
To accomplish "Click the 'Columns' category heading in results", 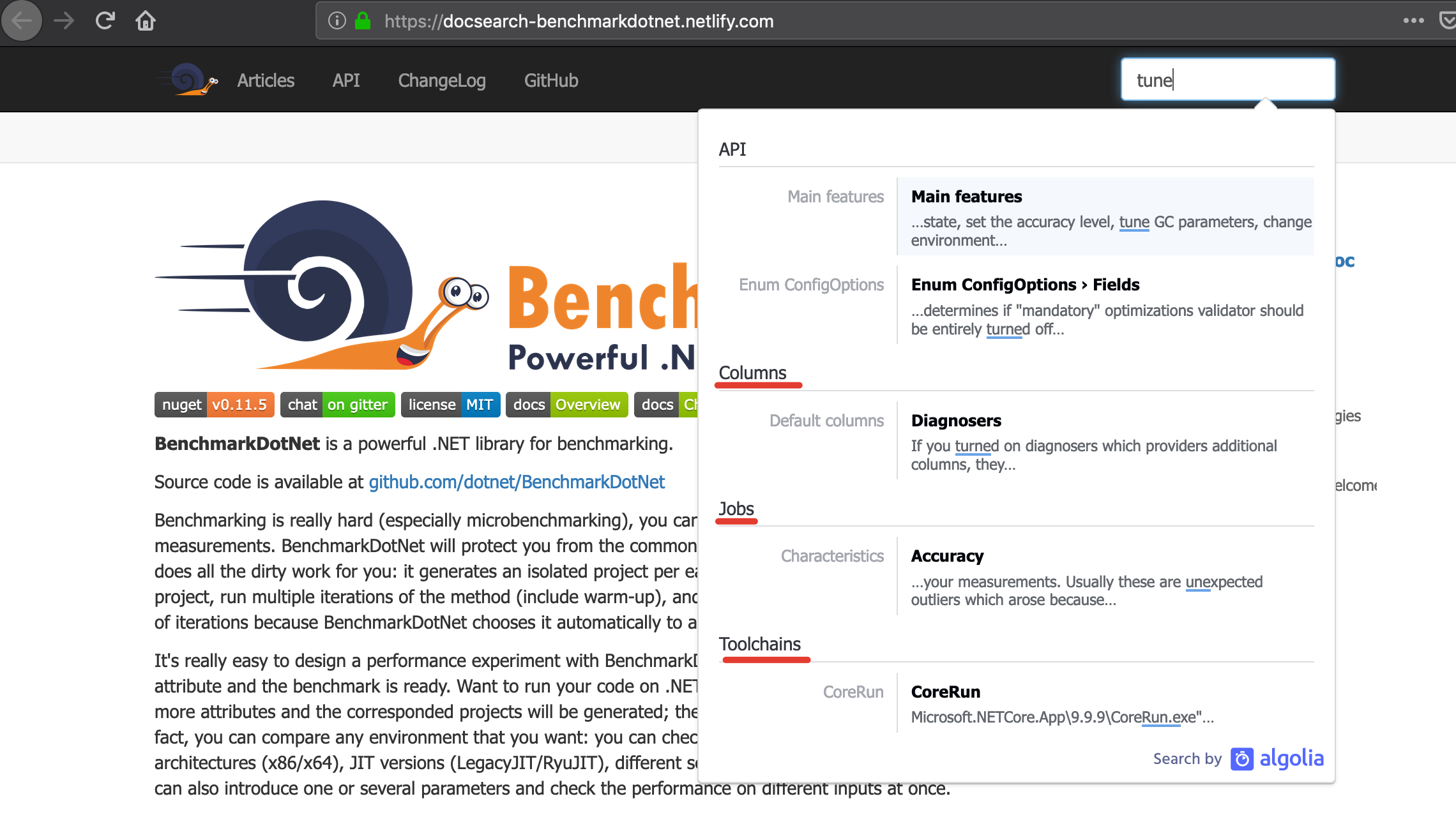I will 752,373.
